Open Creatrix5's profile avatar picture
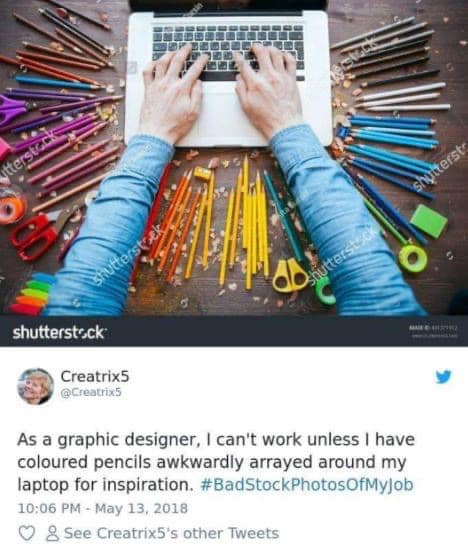 pyautogui.click(x=35, y=386)
